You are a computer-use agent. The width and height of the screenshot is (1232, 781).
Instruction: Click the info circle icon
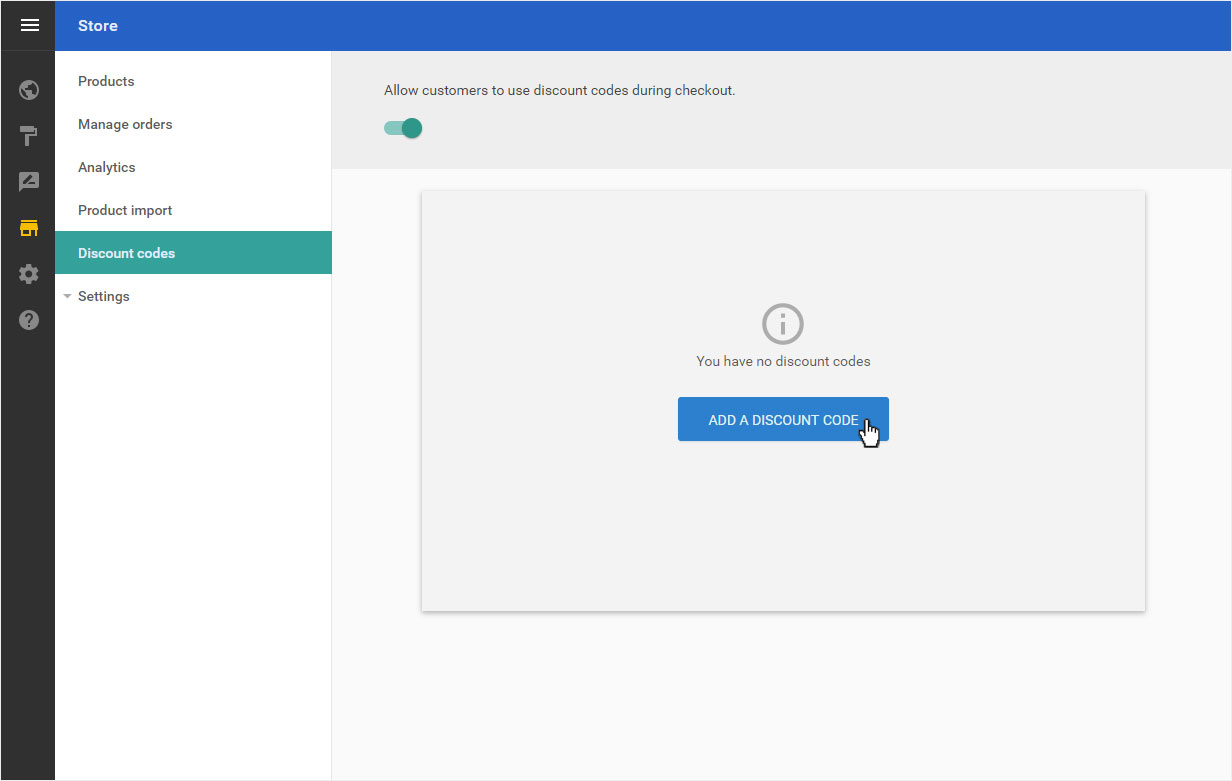(783, 324)
